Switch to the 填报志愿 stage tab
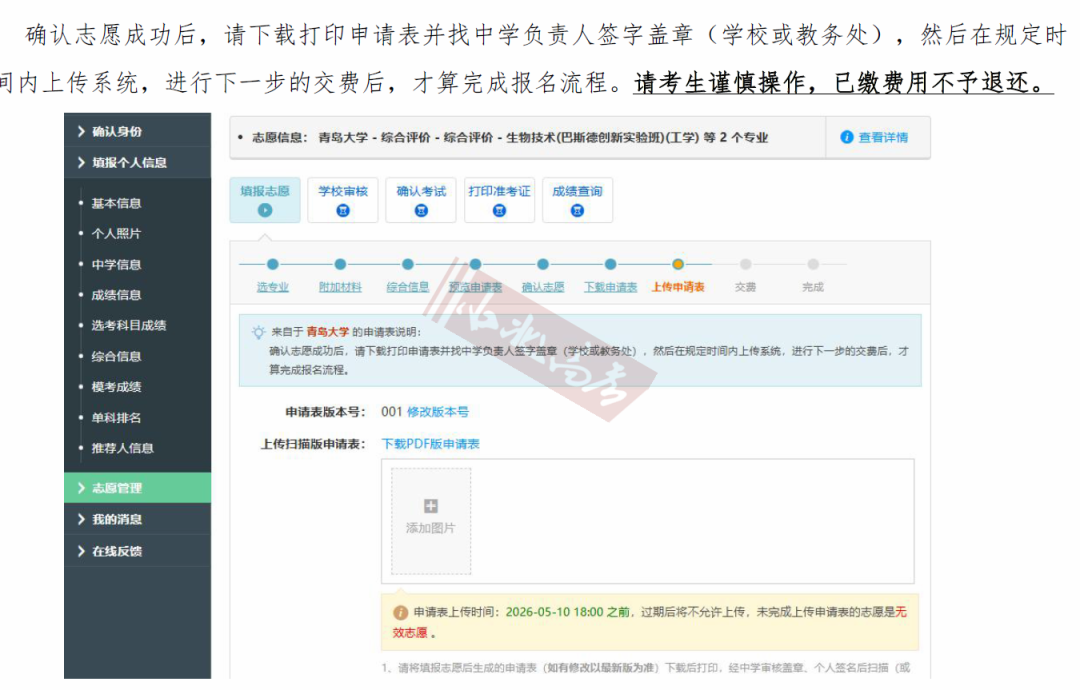This screenshot has width=1080, height=690. (x=264, y=200)
